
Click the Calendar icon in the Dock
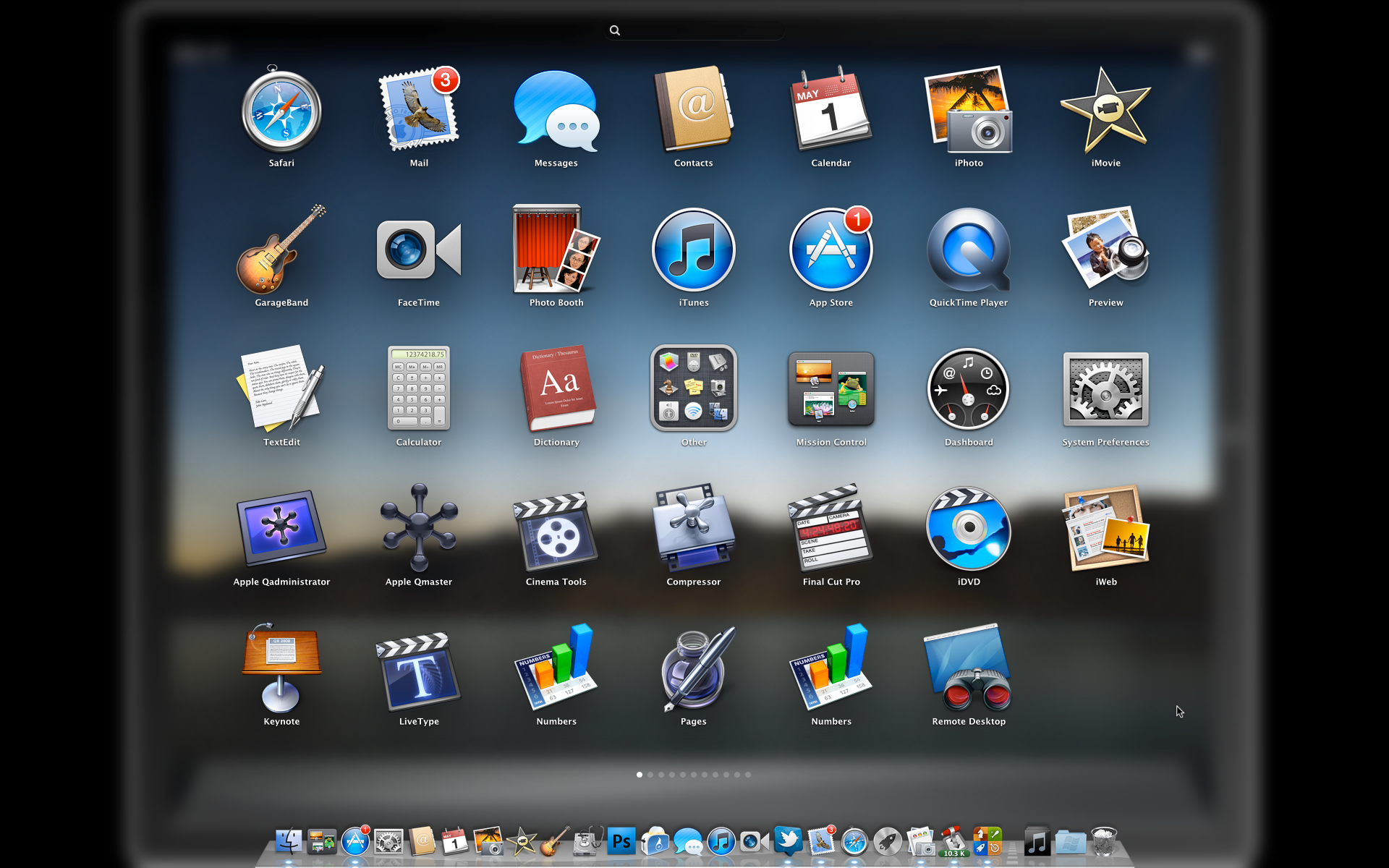click(455, 841)
